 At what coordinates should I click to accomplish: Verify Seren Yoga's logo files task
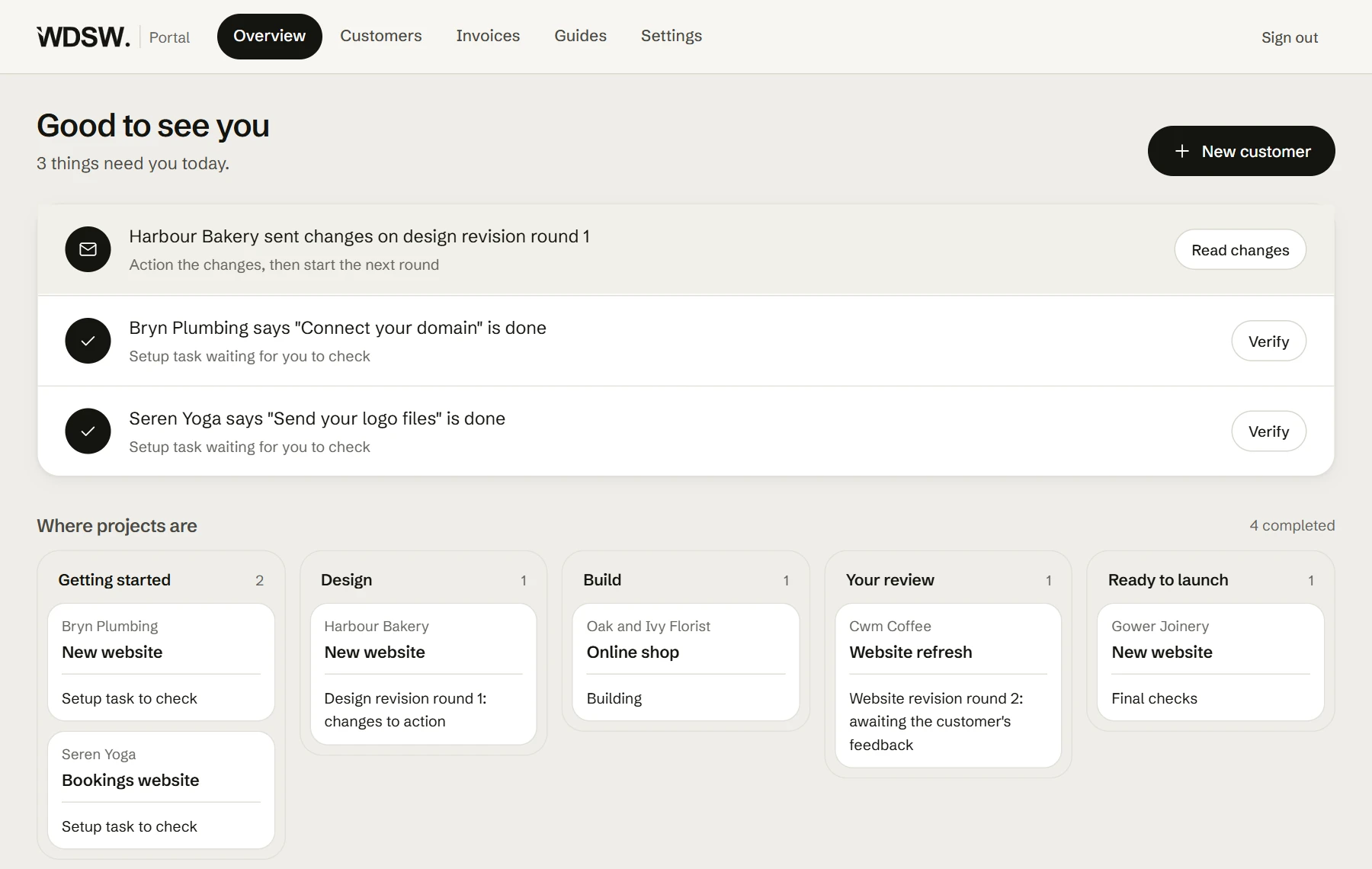click(1268, 431)
